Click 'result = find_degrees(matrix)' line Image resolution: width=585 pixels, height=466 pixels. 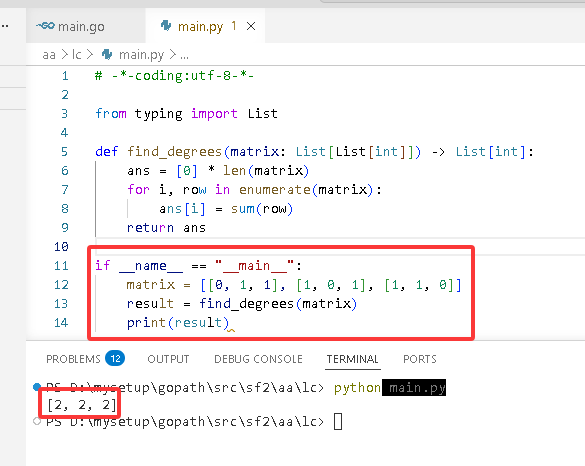[242, 304]
